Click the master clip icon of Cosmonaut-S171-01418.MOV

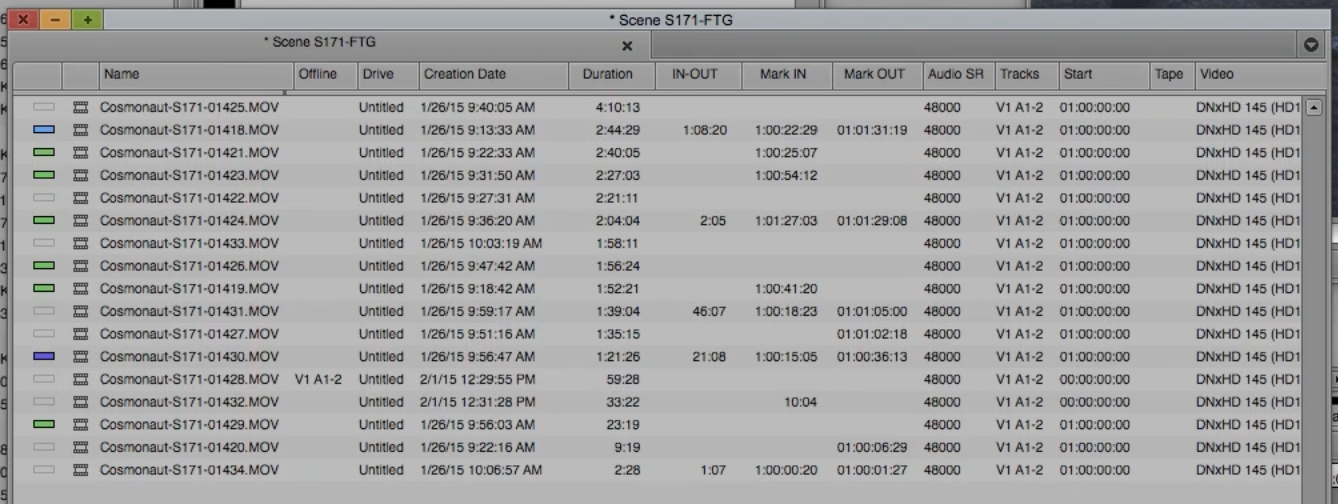tap(81, 130)
